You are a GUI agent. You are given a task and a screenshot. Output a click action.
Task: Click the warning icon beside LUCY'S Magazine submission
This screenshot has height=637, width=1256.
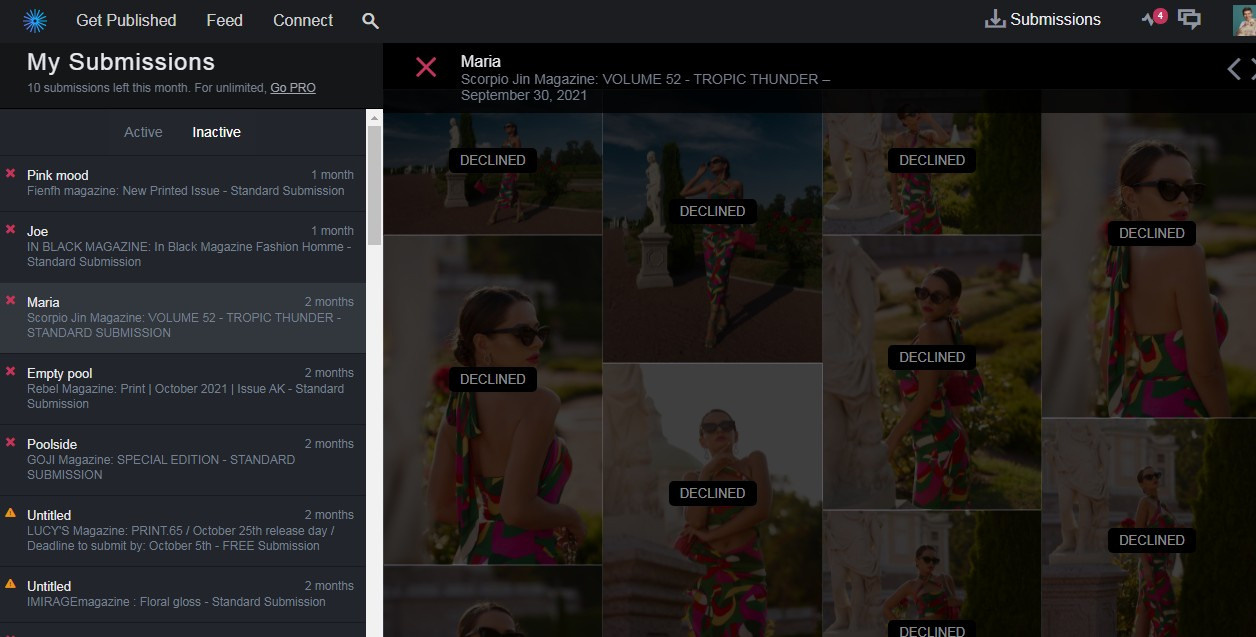[11, 513]
